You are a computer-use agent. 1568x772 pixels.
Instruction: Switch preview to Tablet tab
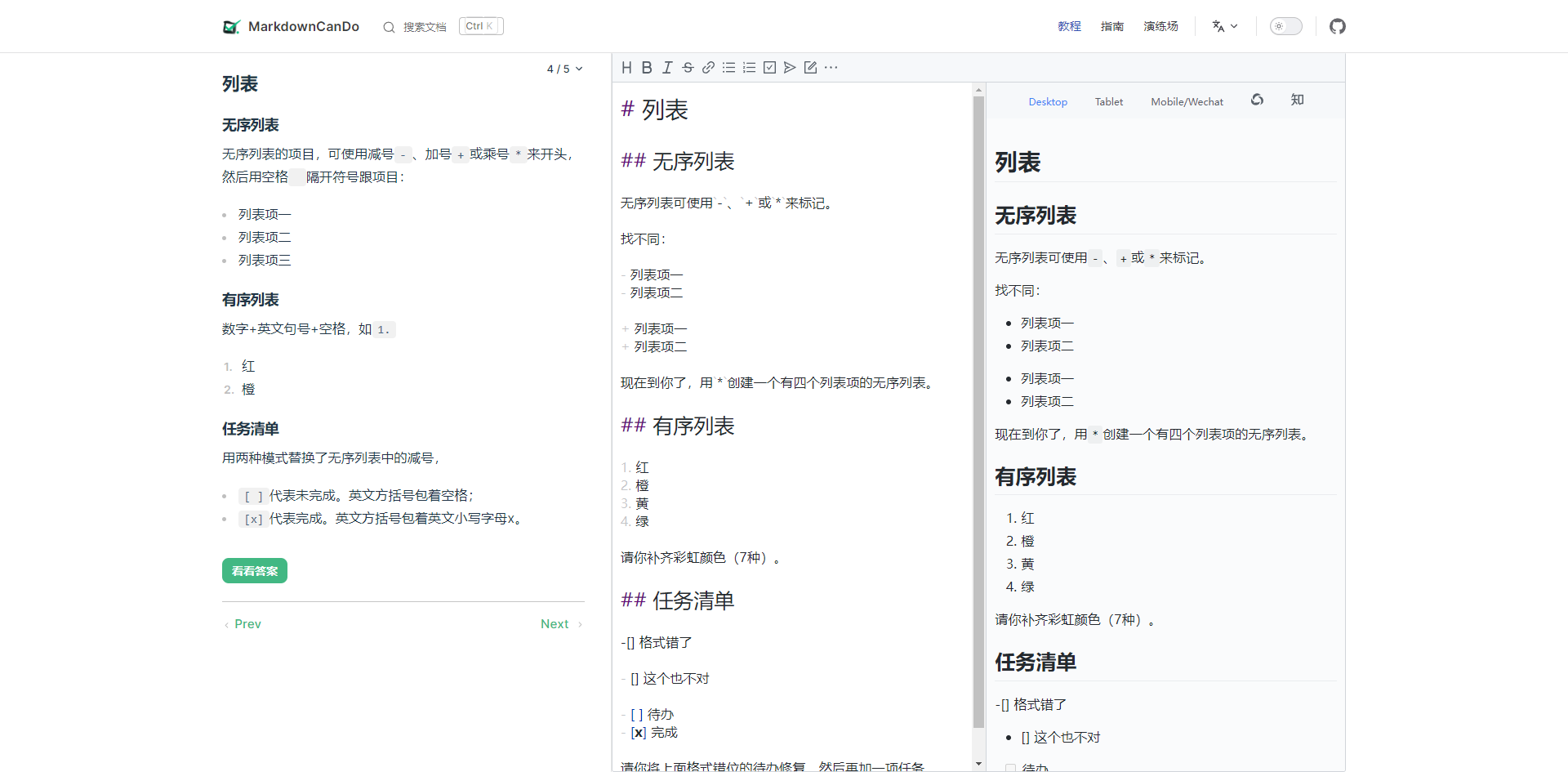[x=1108, y=102]
